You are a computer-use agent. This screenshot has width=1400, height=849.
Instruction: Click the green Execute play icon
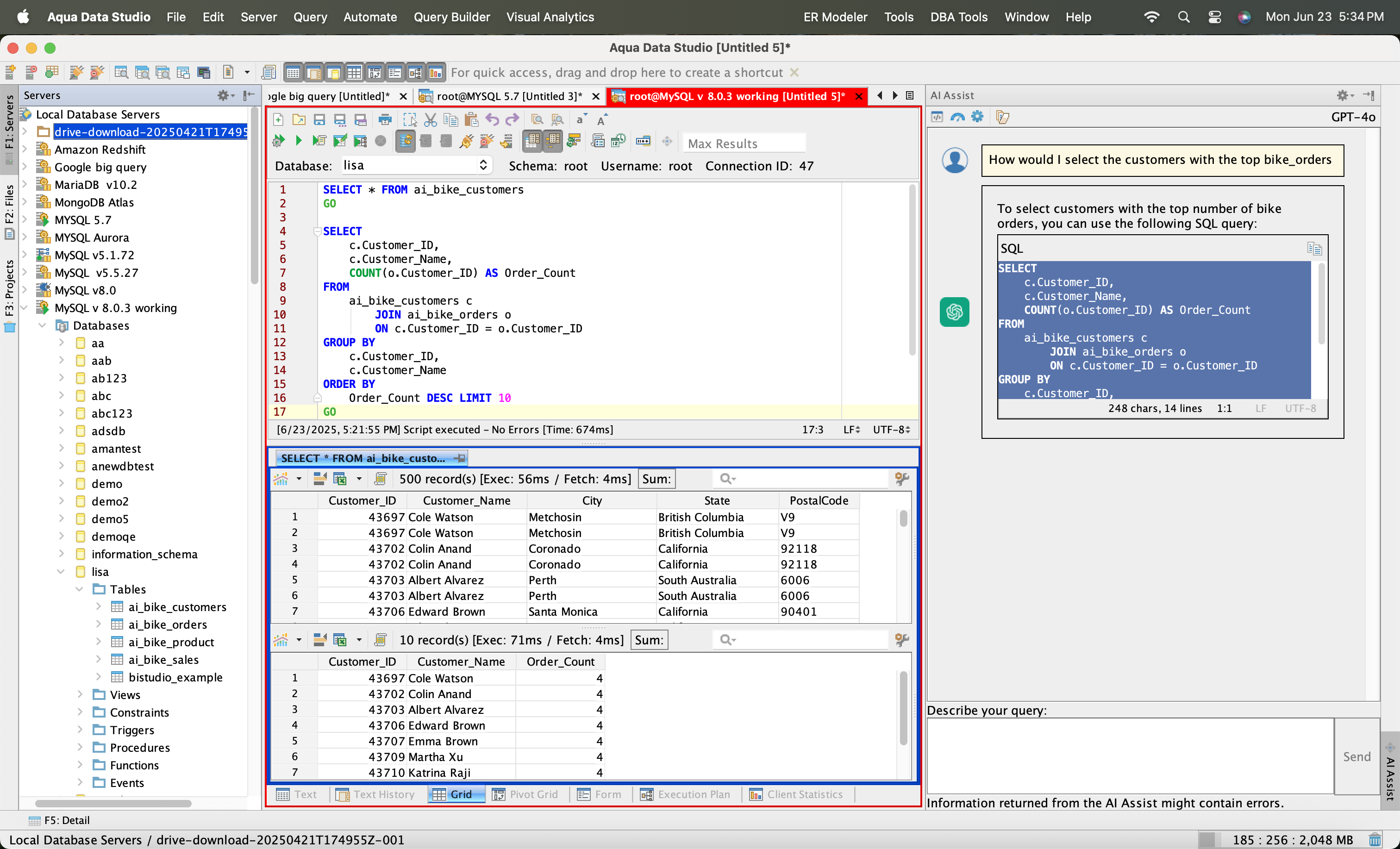coord(299,140)
